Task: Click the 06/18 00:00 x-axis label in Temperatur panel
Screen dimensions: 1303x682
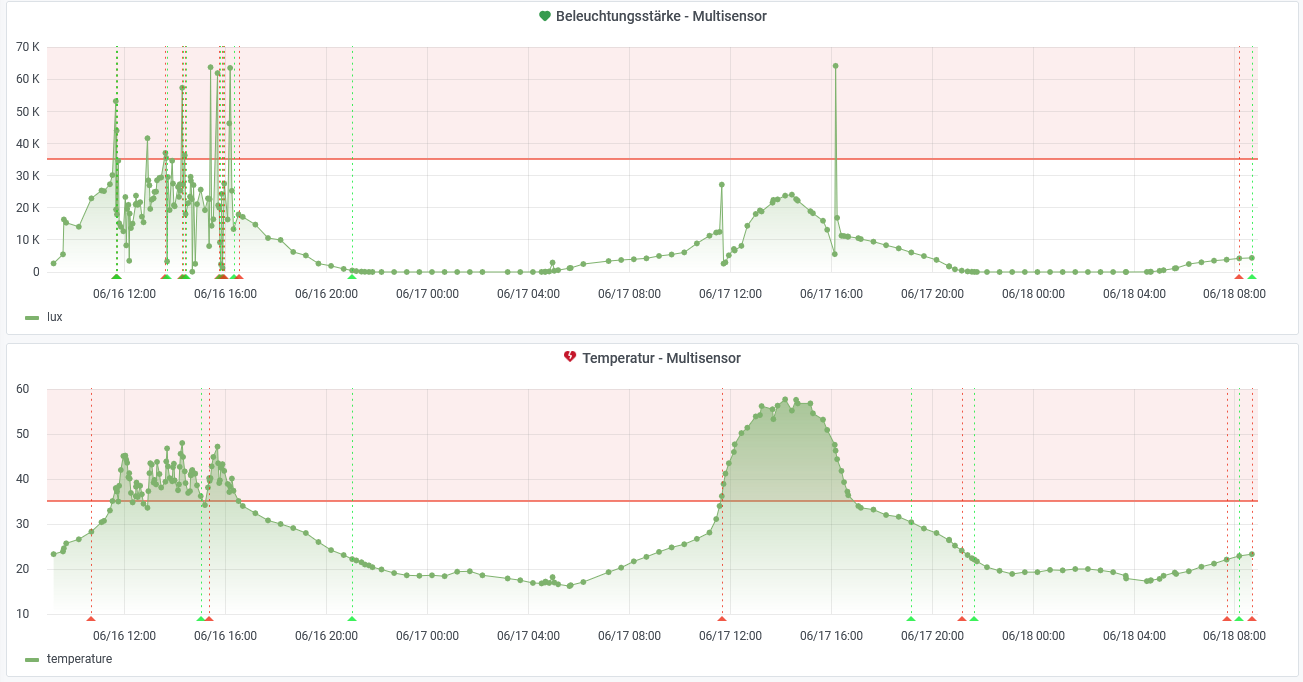Action: (1034, 636)
